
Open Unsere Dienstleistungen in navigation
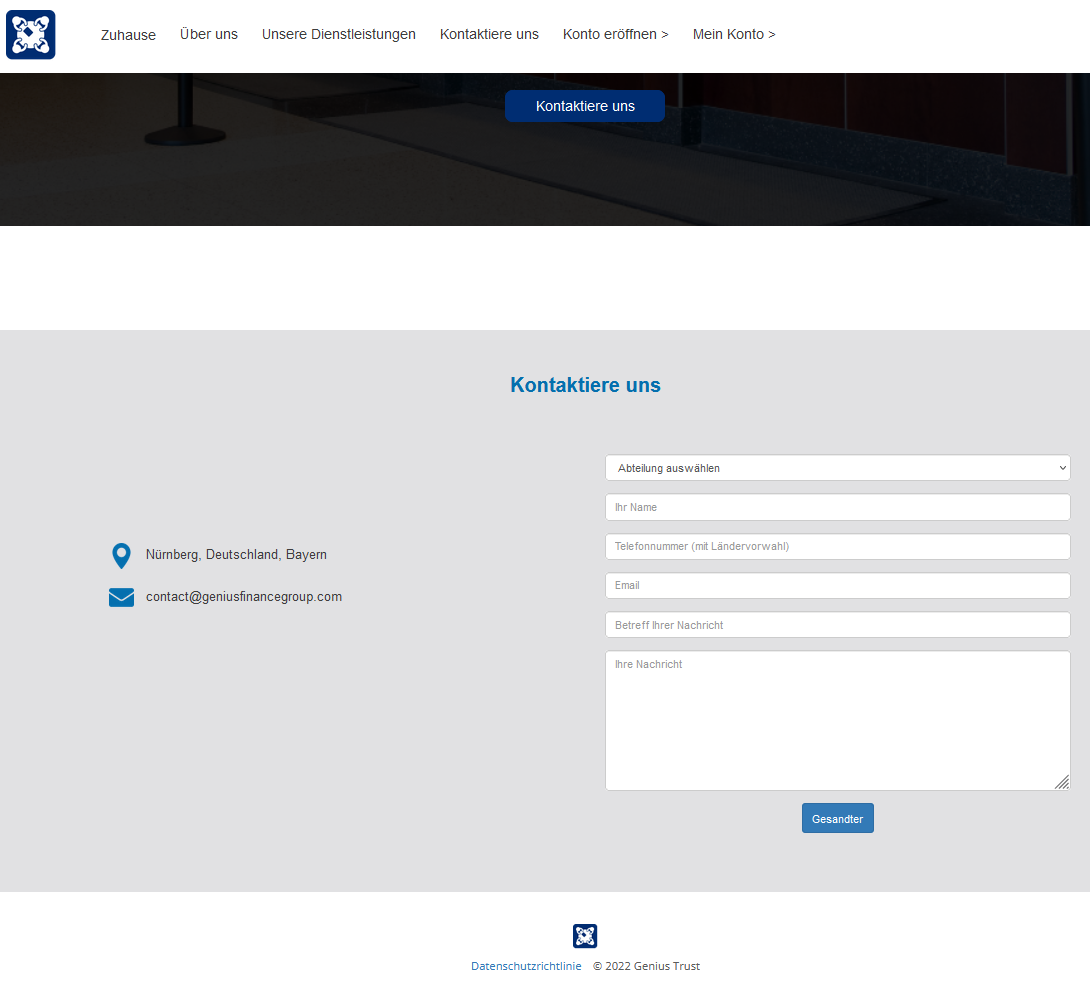coord(339,34)
